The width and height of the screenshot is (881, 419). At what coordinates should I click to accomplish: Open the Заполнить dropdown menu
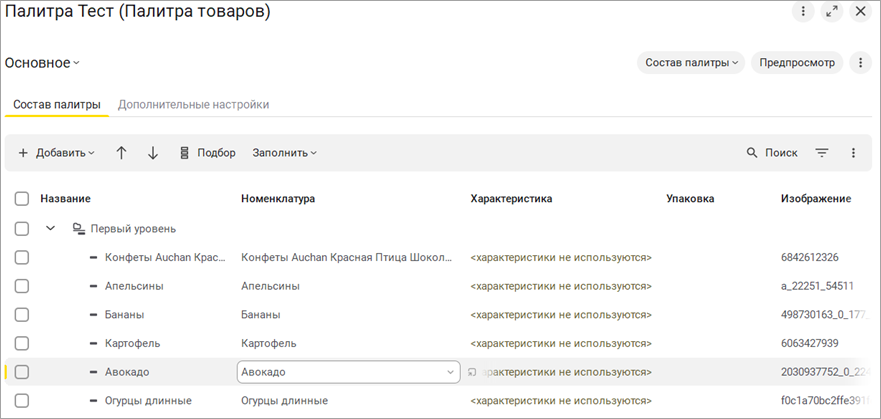[284, 153]
